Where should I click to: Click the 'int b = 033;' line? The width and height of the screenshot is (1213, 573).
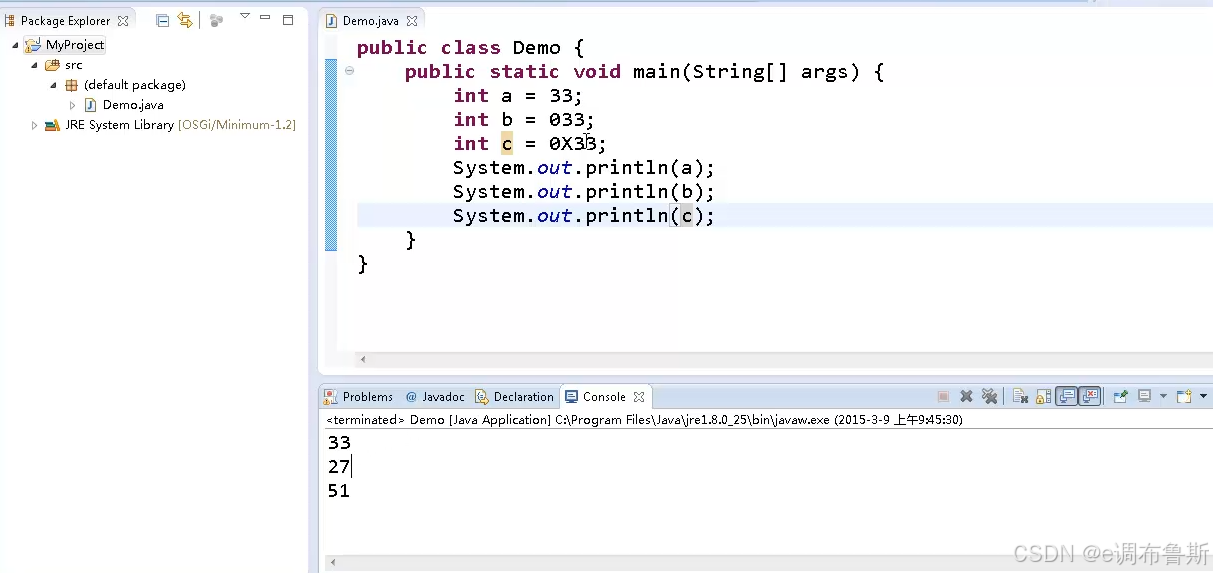pyautogui.click(x=523, y=120)
